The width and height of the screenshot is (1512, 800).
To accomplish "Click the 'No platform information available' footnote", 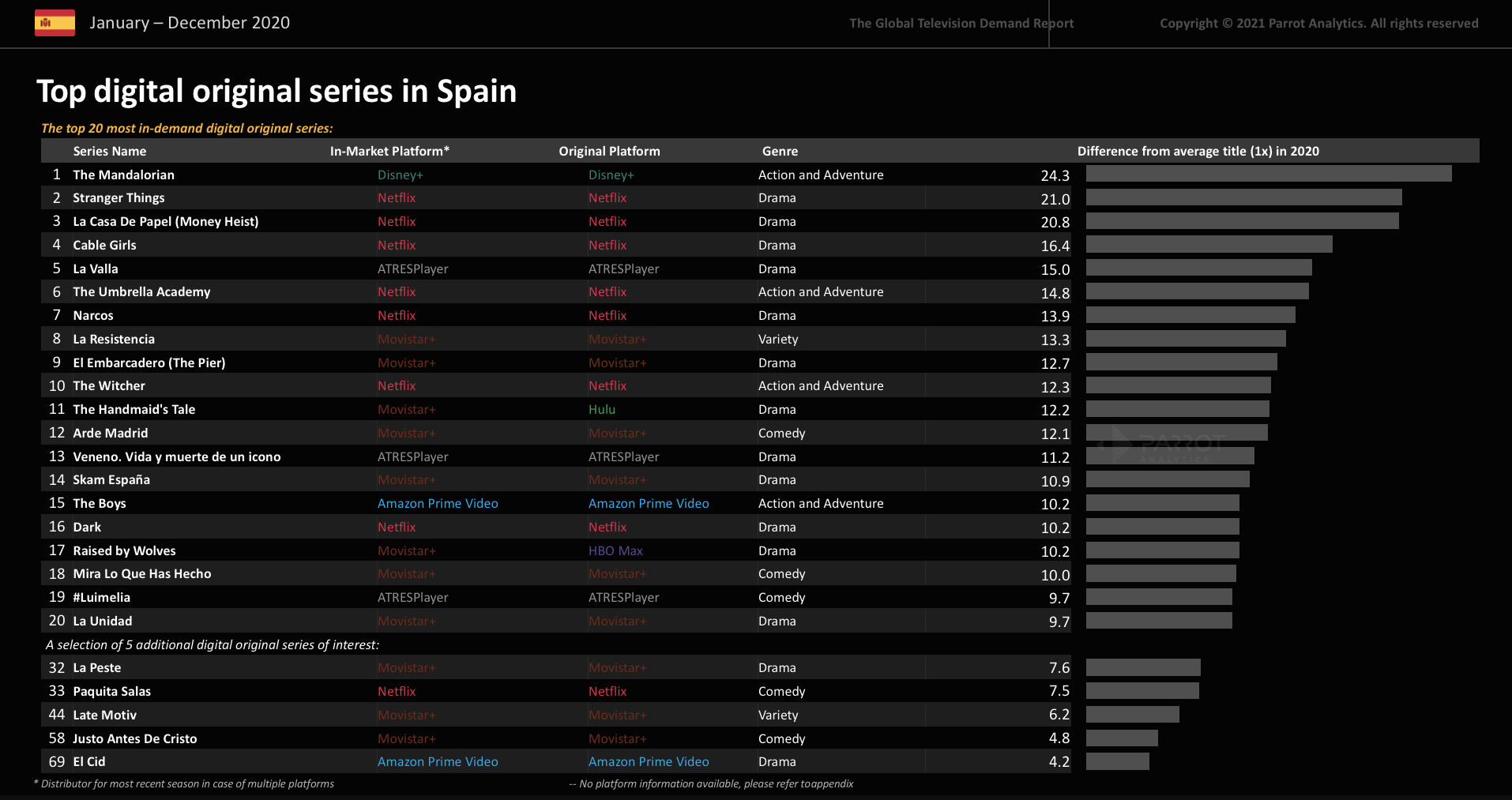I will pos(711,784).
